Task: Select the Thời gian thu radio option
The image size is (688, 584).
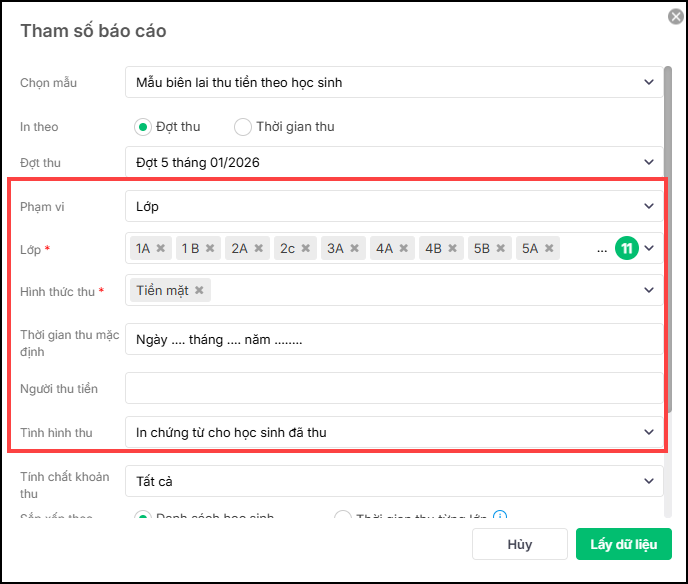Action: (x=242, y=127)
